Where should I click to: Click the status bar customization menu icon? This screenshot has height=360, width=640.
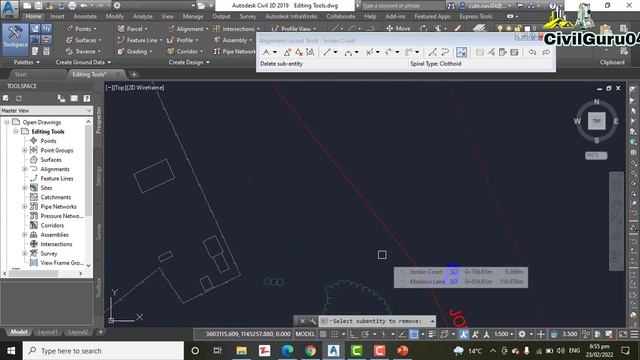coord(634,334)
